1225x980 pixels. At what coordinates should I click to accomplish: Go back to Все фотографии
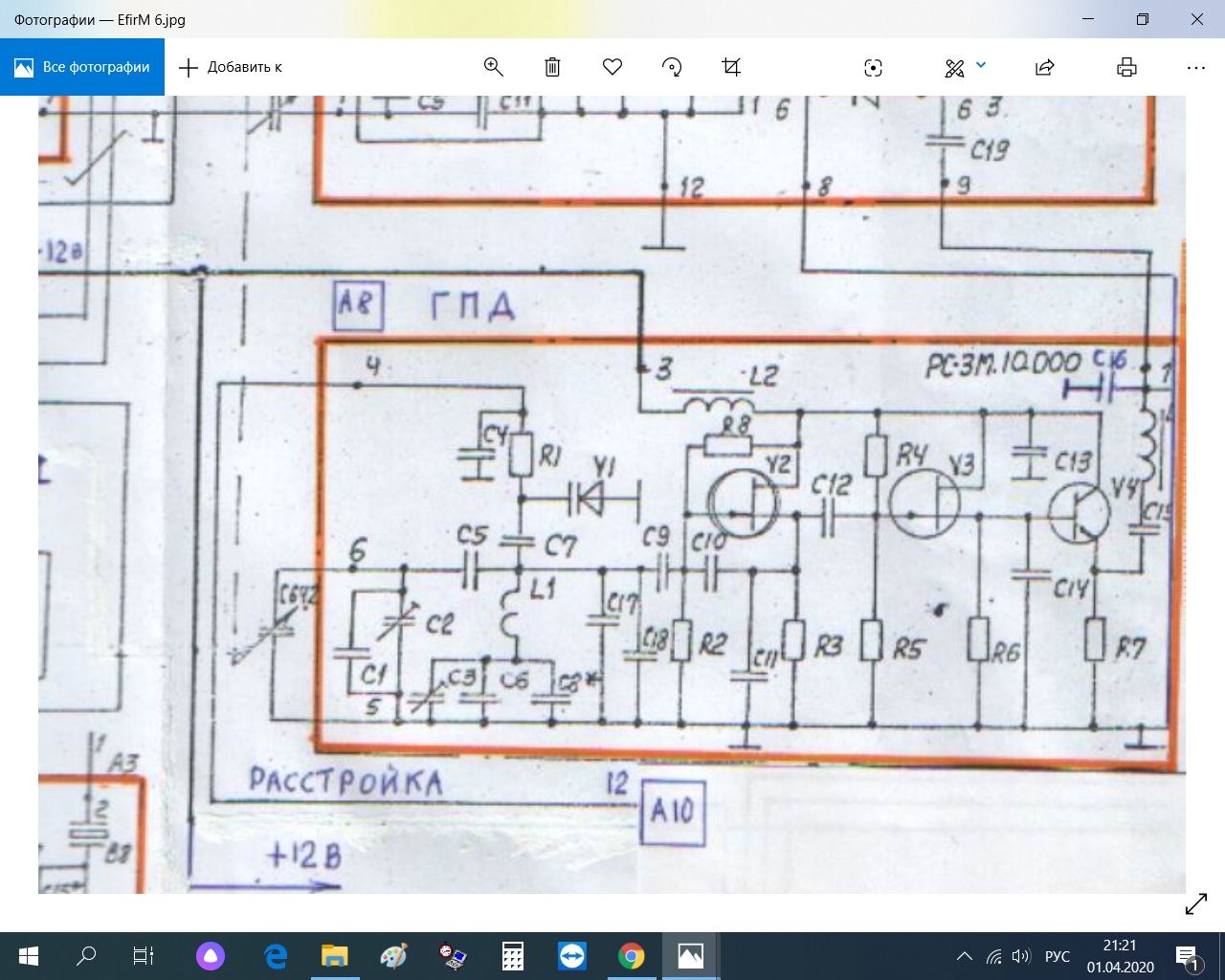pos(82,67)
